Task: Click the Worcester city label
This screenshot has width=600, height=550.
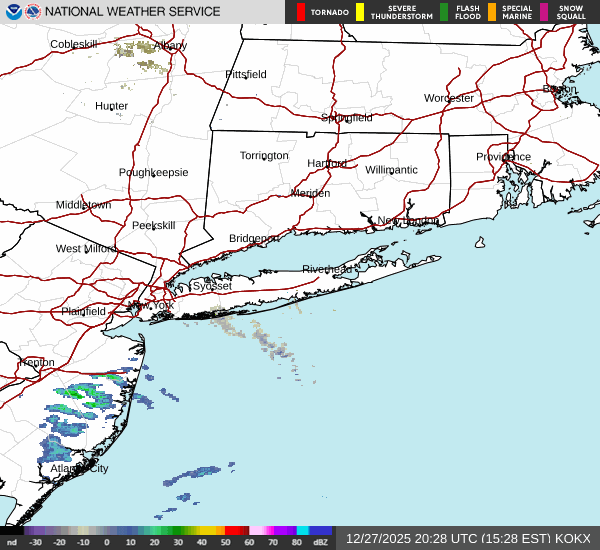Action: click(x=448, y=98)
